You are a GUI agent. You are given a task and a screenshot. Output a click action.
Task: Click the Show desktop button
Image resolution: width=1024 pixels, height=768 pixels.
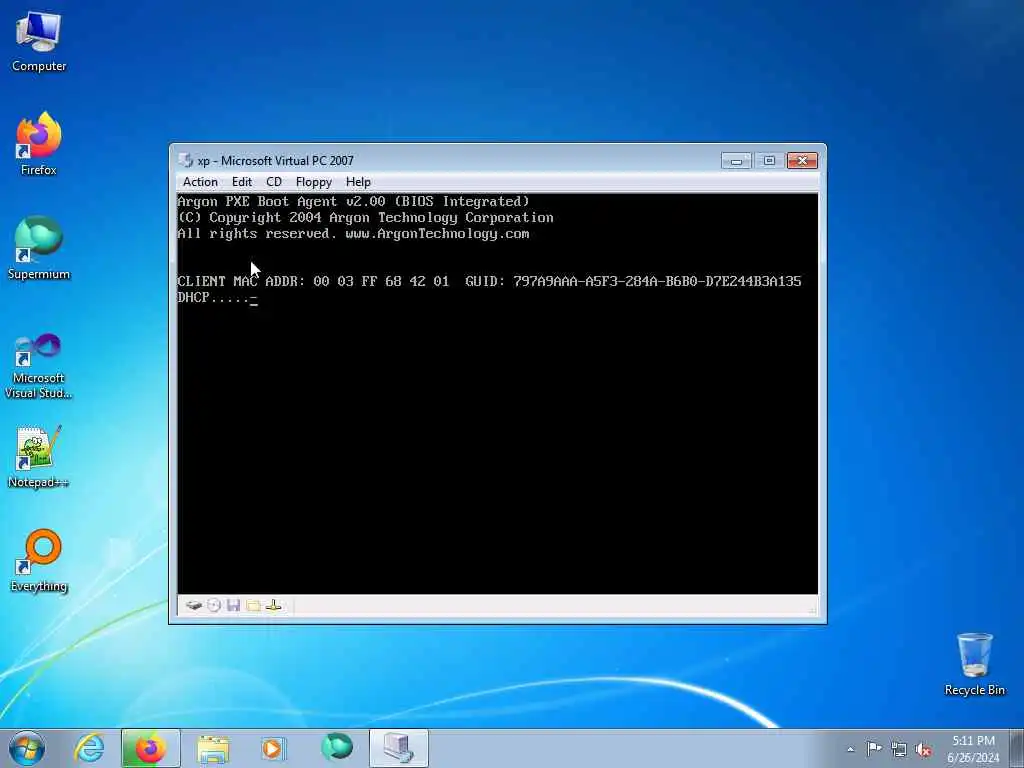point(1018,749)
